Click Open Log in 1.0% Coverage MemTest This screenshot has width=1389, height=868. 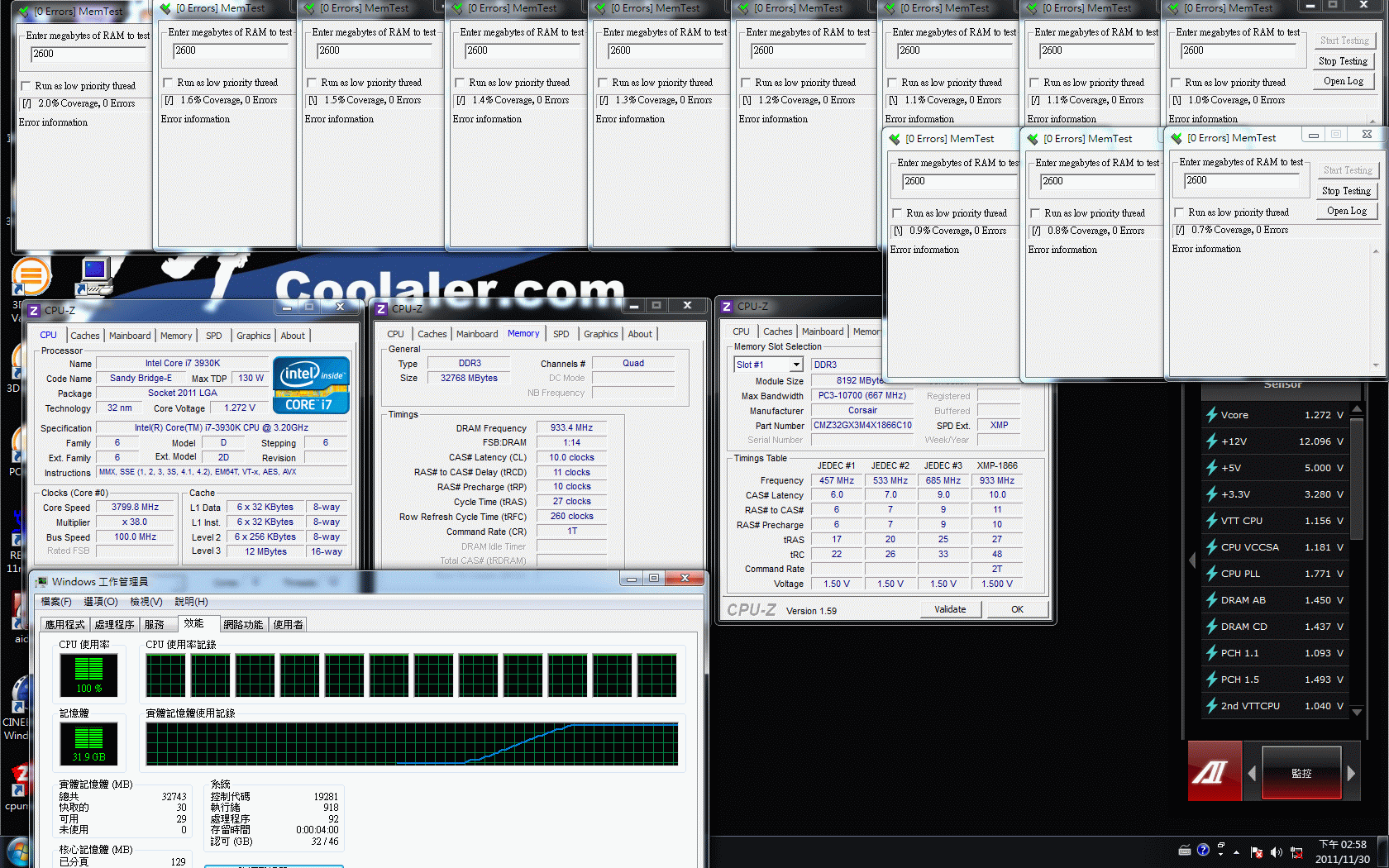(x=1343, y=81)
